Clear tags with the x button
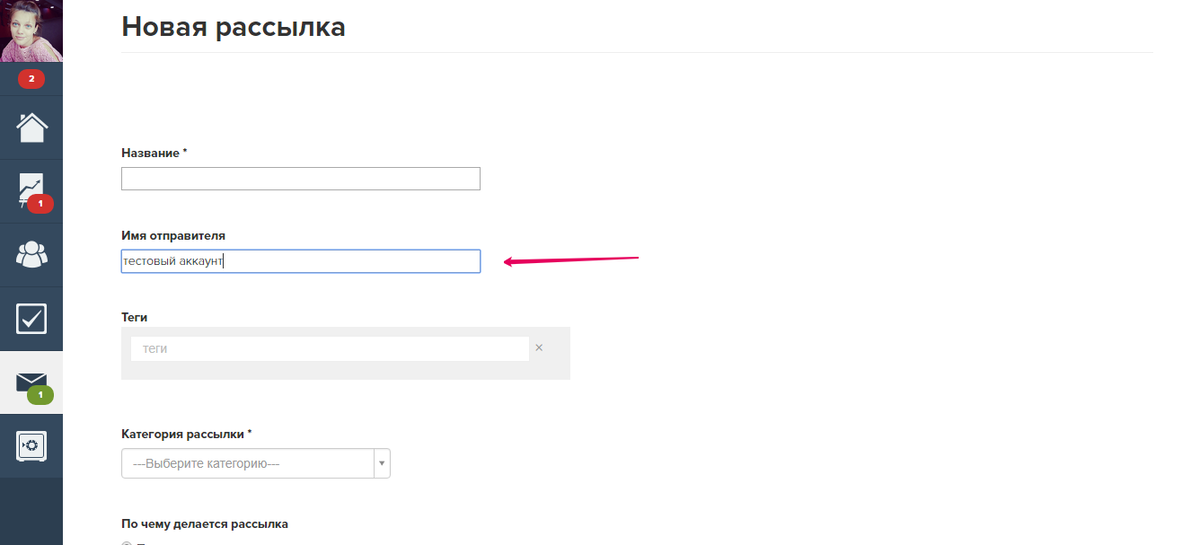 [539, 348]
